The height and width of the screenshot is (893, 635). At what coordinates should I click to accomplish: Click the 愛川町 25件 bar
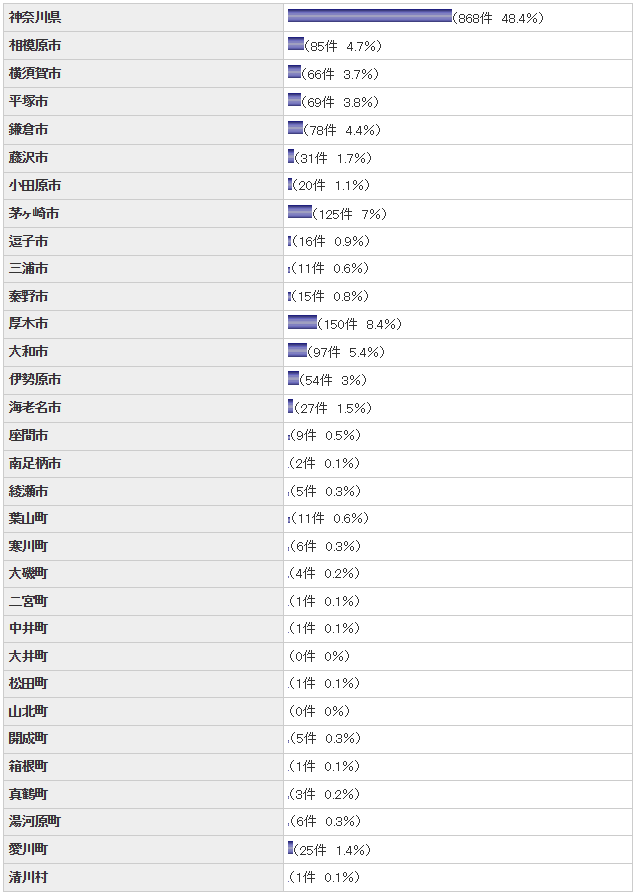tap(290, 848)
